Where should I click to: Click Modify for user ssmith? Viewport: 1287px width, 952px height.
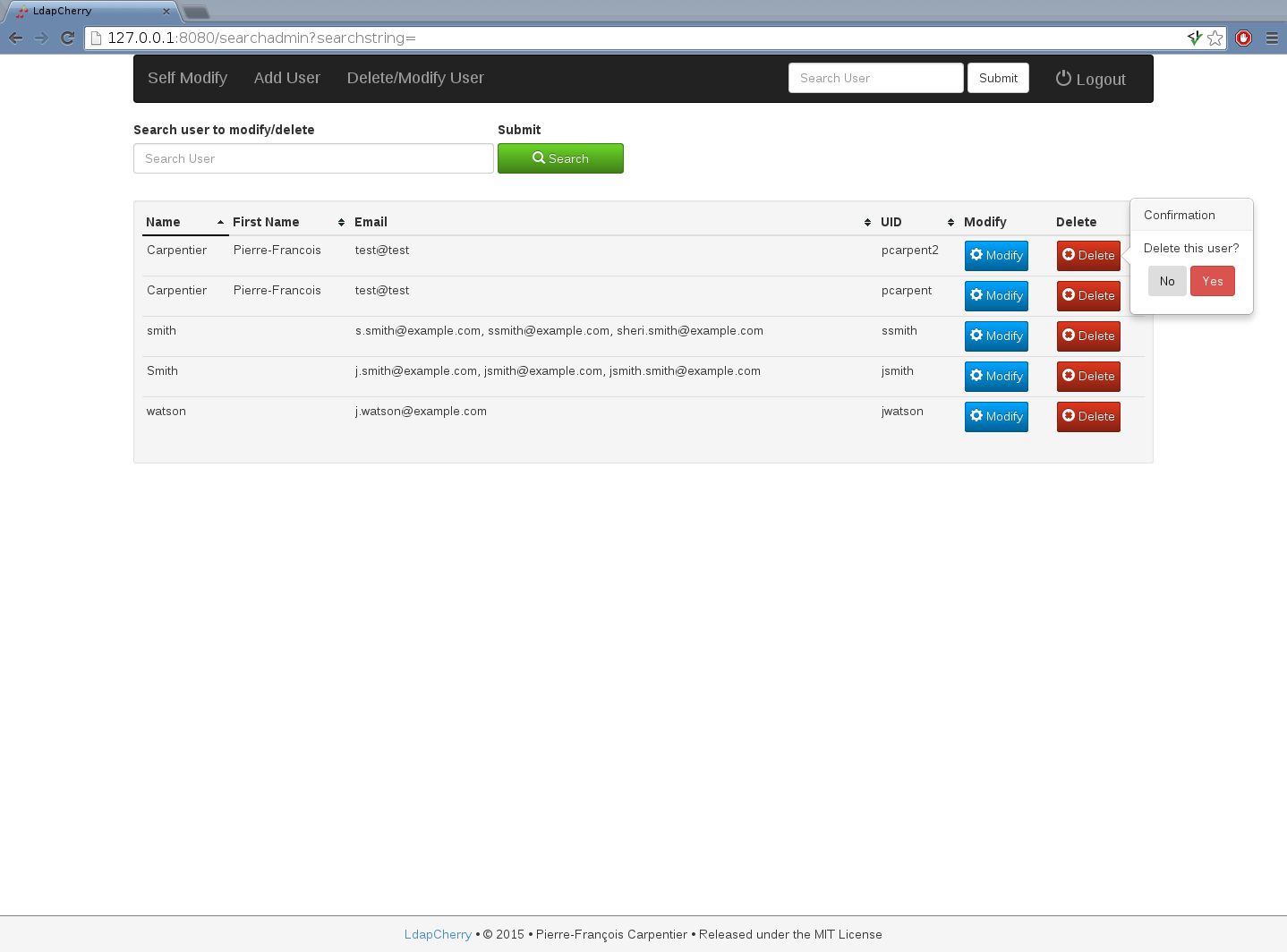click(x=995, y=336)
